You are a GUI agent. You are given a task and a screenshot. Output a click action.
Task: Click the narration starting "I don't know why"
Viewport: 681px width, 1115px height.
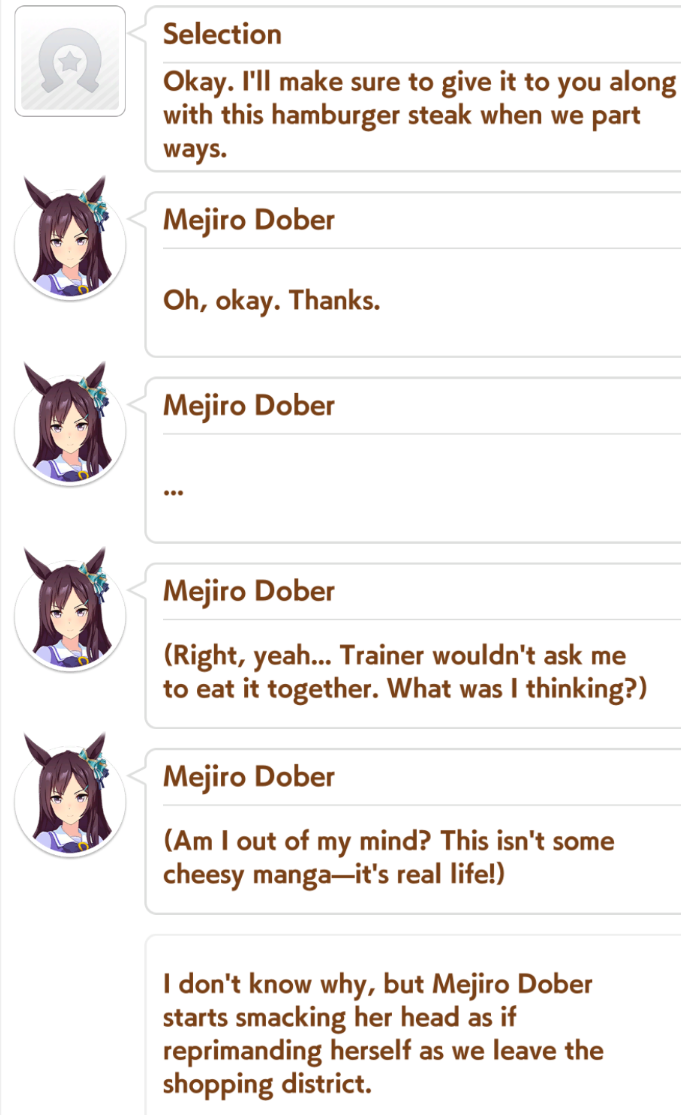[383, 1034]
